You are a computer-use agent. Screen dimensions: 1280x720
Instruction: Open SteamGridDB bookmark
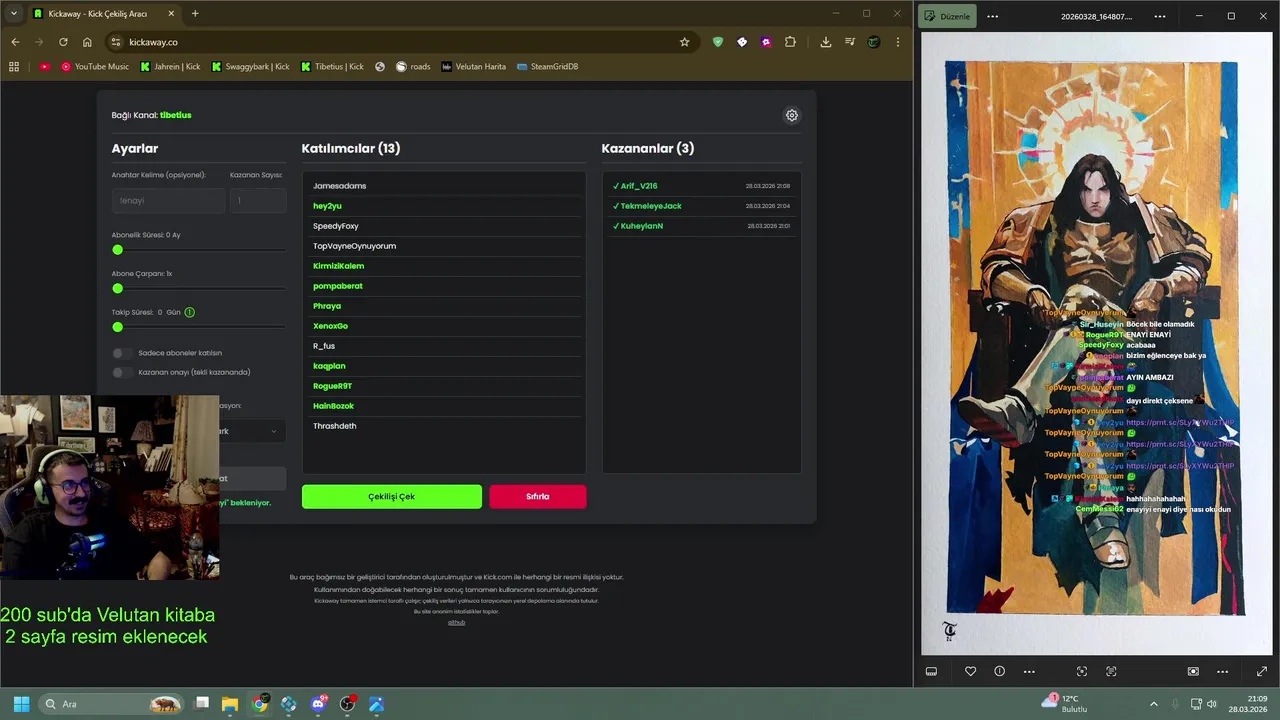(547, 67)
